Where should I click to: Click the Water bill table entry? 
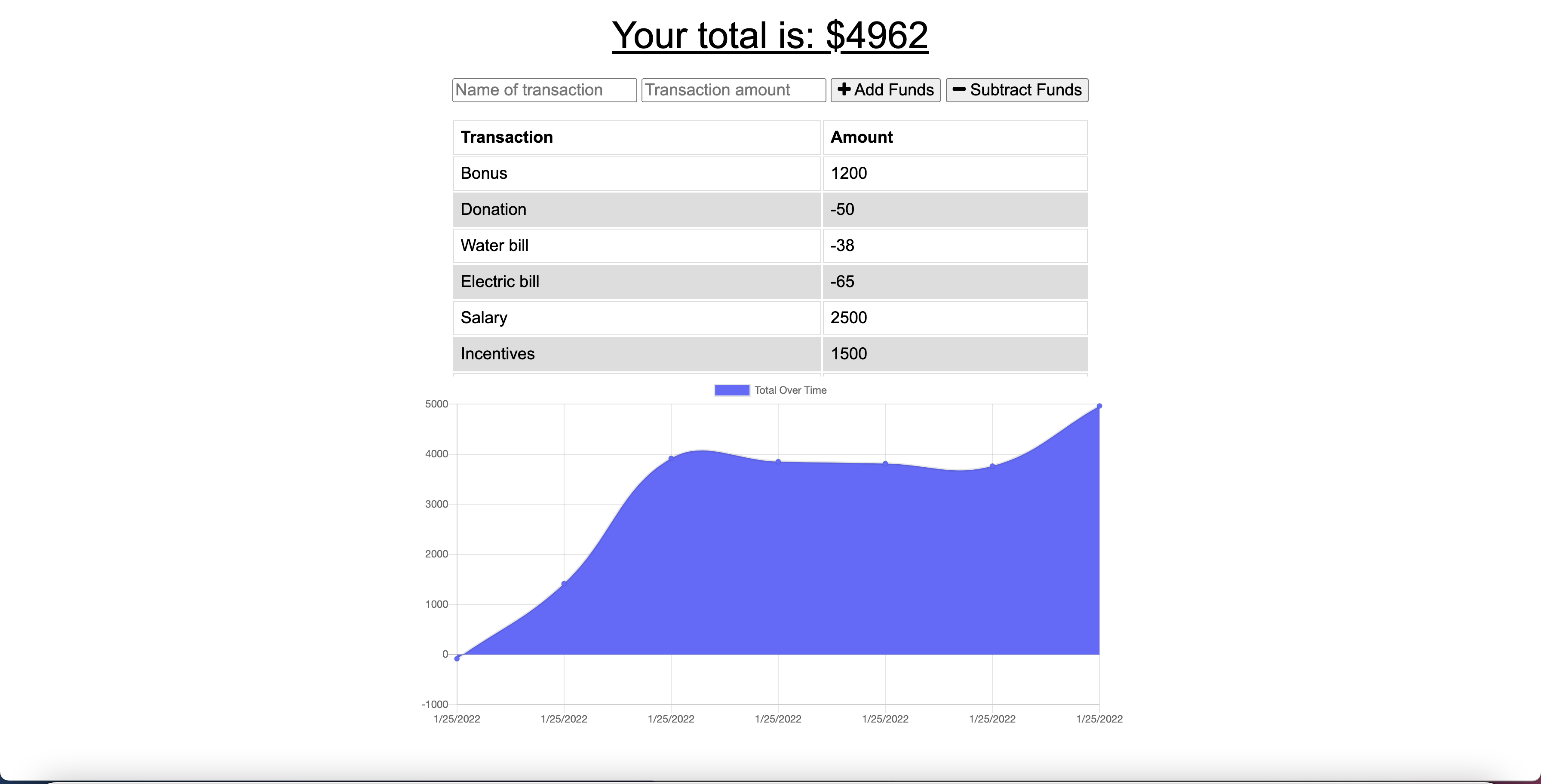click(636, 246)
